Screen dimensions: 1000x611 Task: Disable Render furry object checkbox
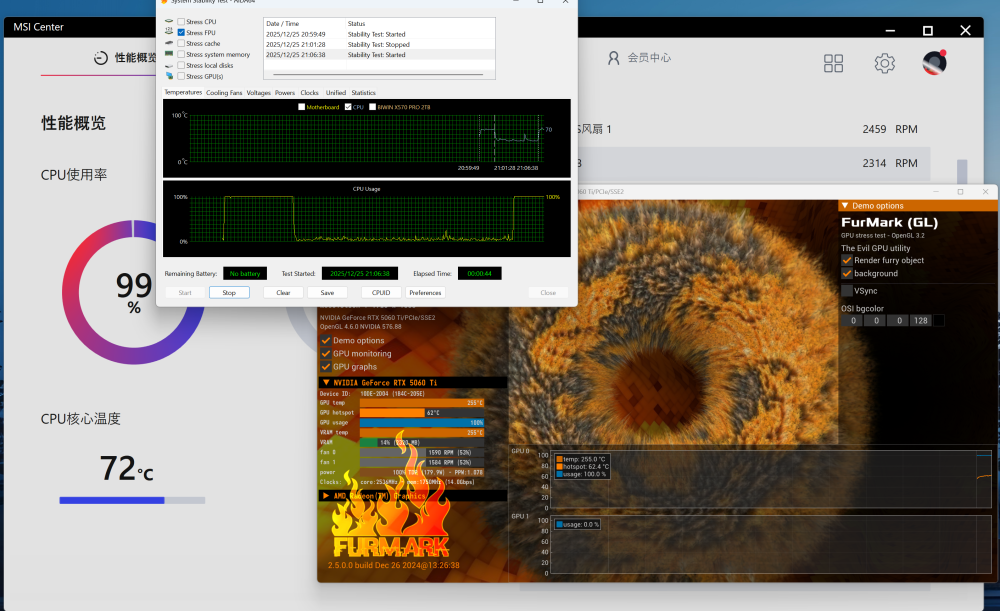(847, 260)
